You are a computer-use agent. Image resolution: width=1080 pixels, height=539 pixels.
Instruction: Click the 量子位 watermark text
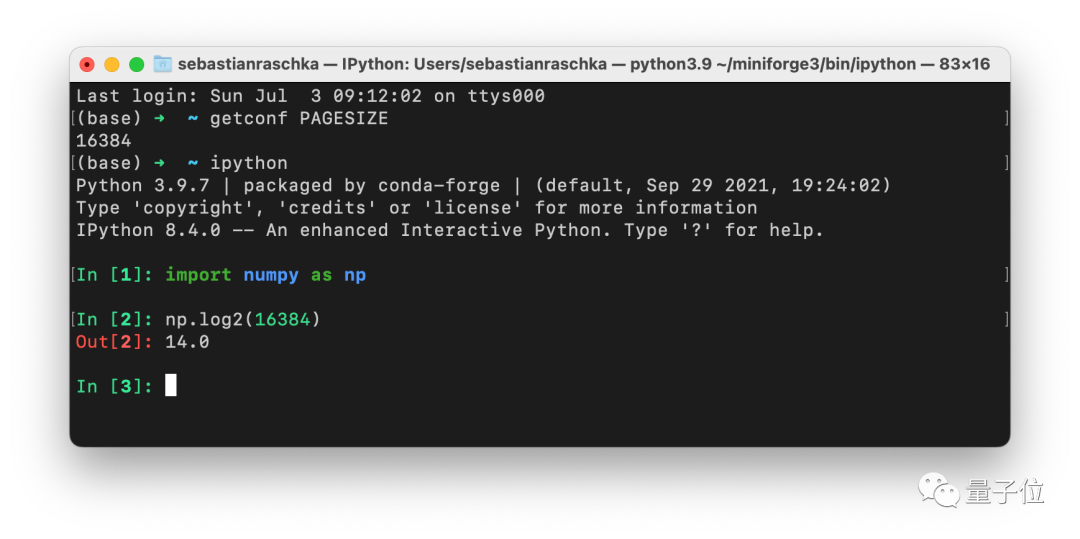pos(1004,491)
